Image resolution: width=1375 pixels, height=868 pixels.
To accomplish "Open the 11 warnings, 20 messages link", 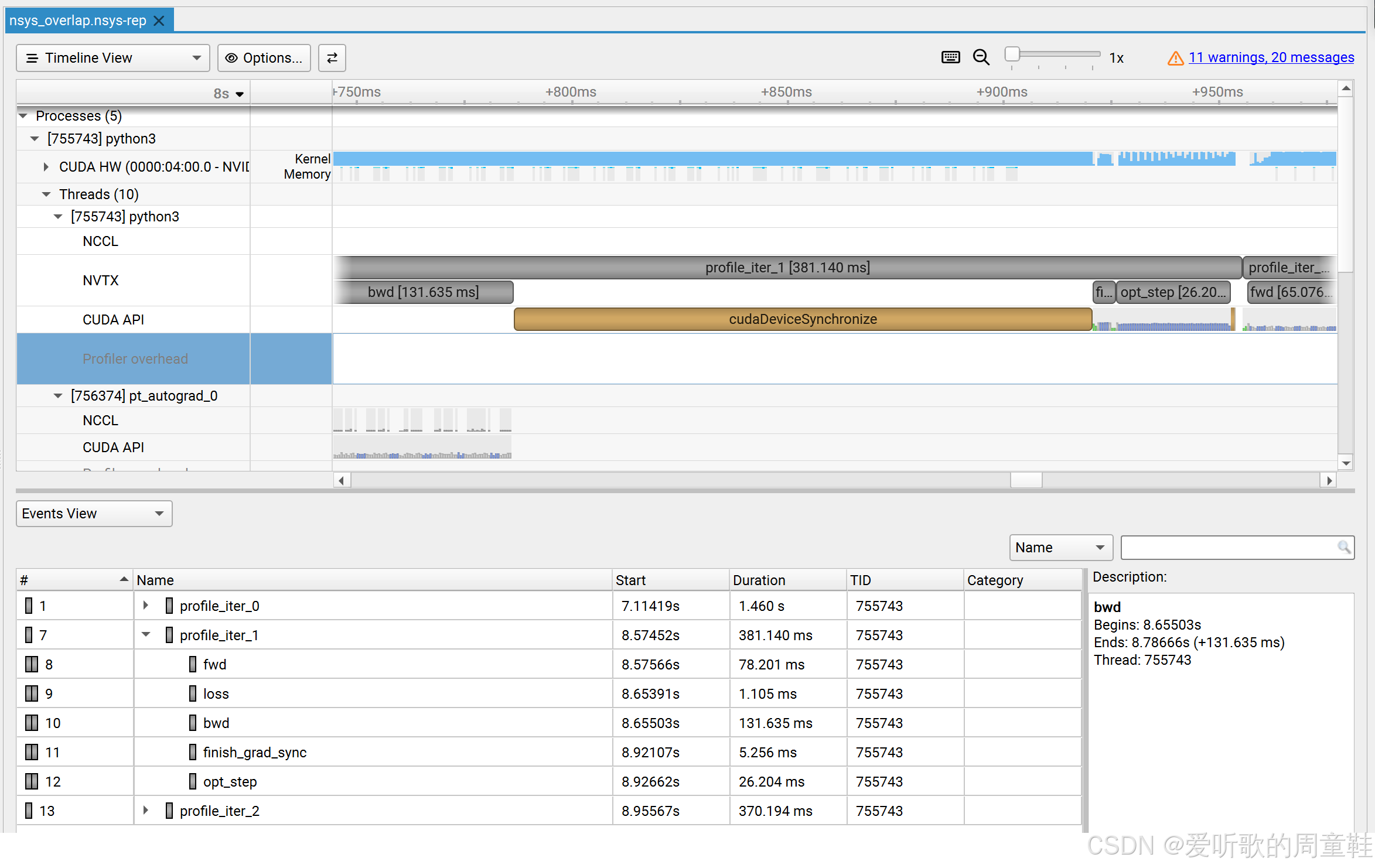I will click(1271, 57).
